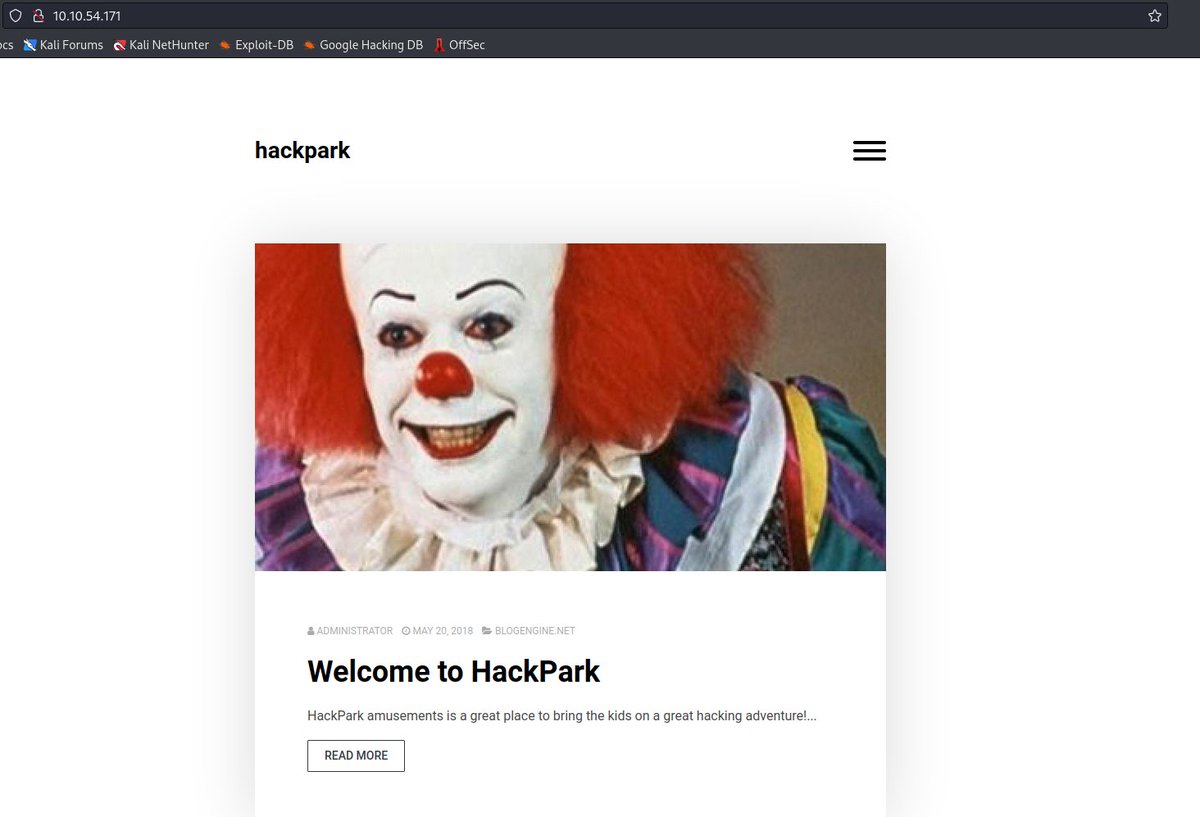The width and height of the screenshot is (1200, 817).
Task: Click the clock icon beside the date
Action: (x=406, y=631)
